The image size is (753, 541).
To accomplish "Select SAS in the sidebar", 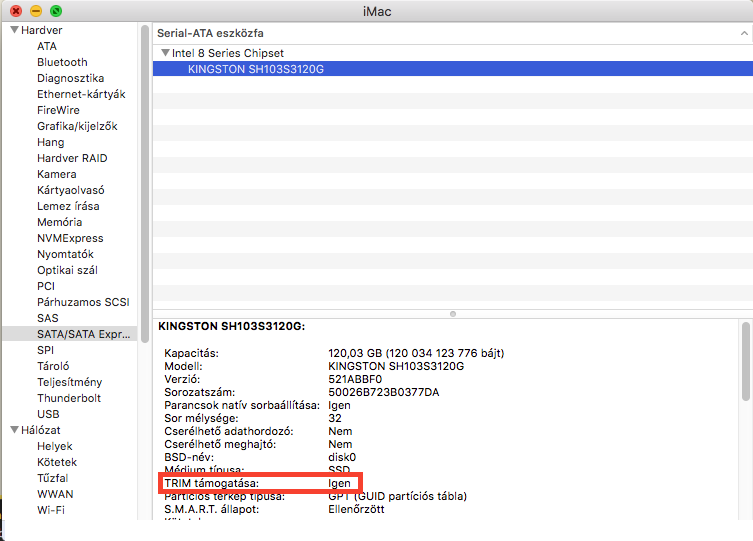I will pos(48,318).
